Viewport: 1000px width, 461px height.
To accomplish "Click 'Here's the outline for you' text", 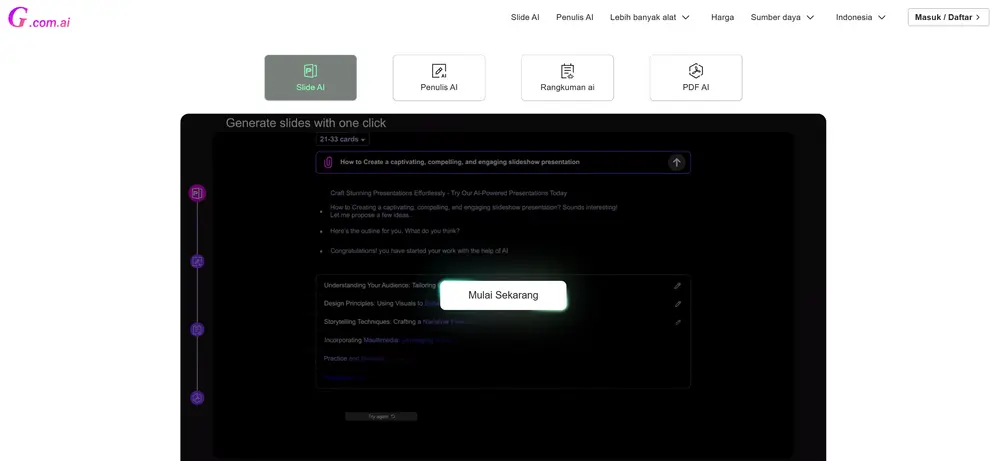I will 395,231.
